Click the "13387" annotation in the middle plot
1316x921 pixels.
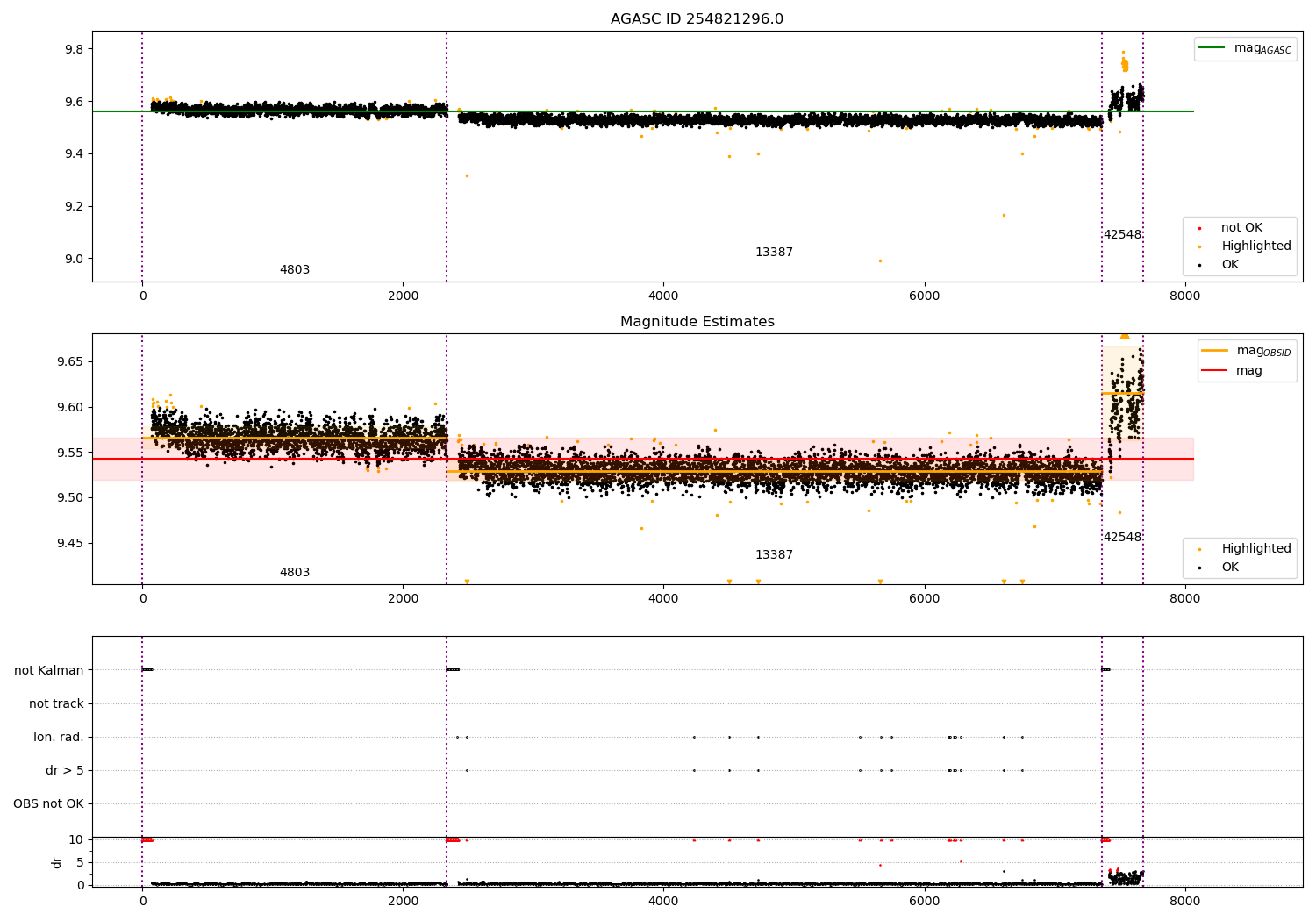774,555
